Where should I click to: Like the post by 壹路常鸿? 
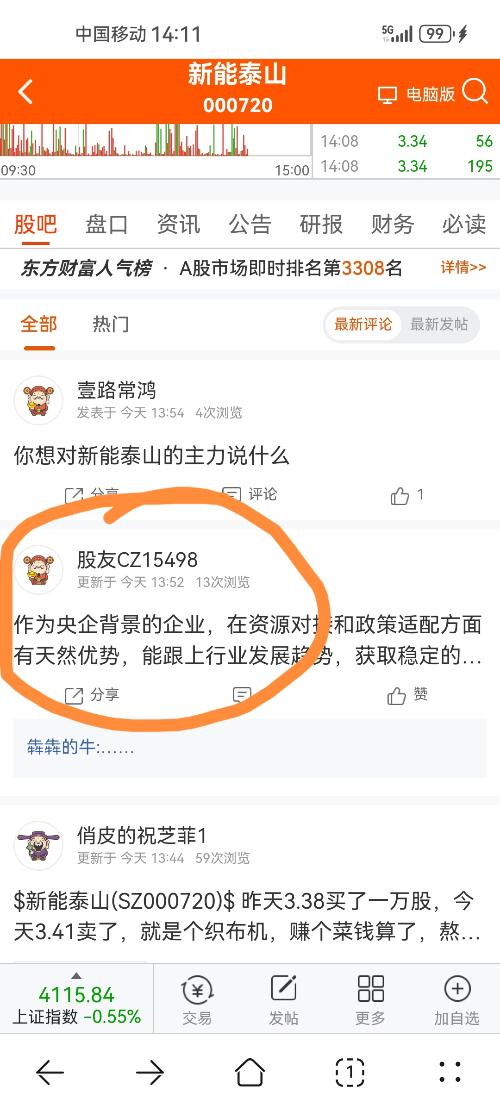[407, 495]
